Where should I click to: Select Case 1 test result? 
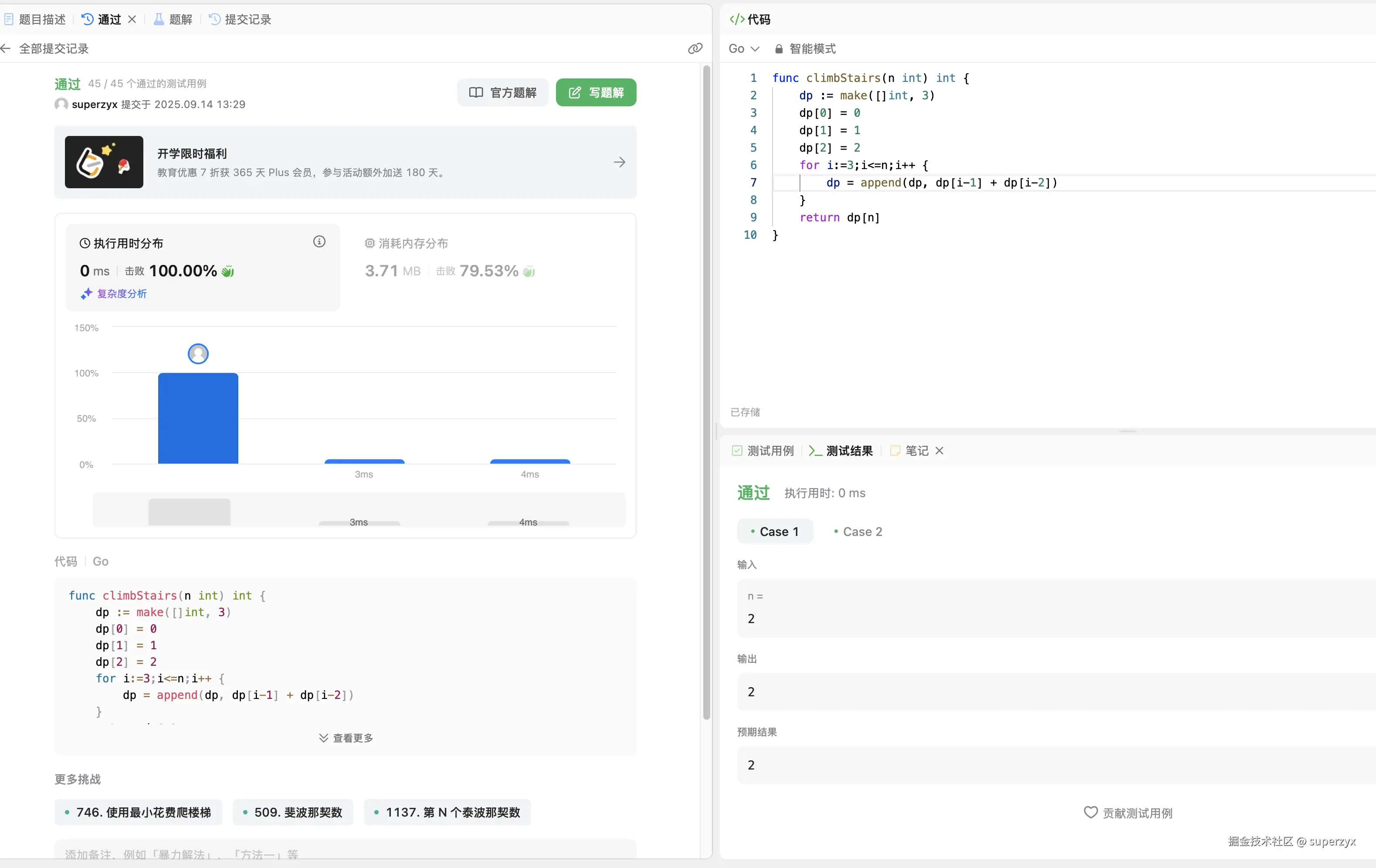coord(775,532)
